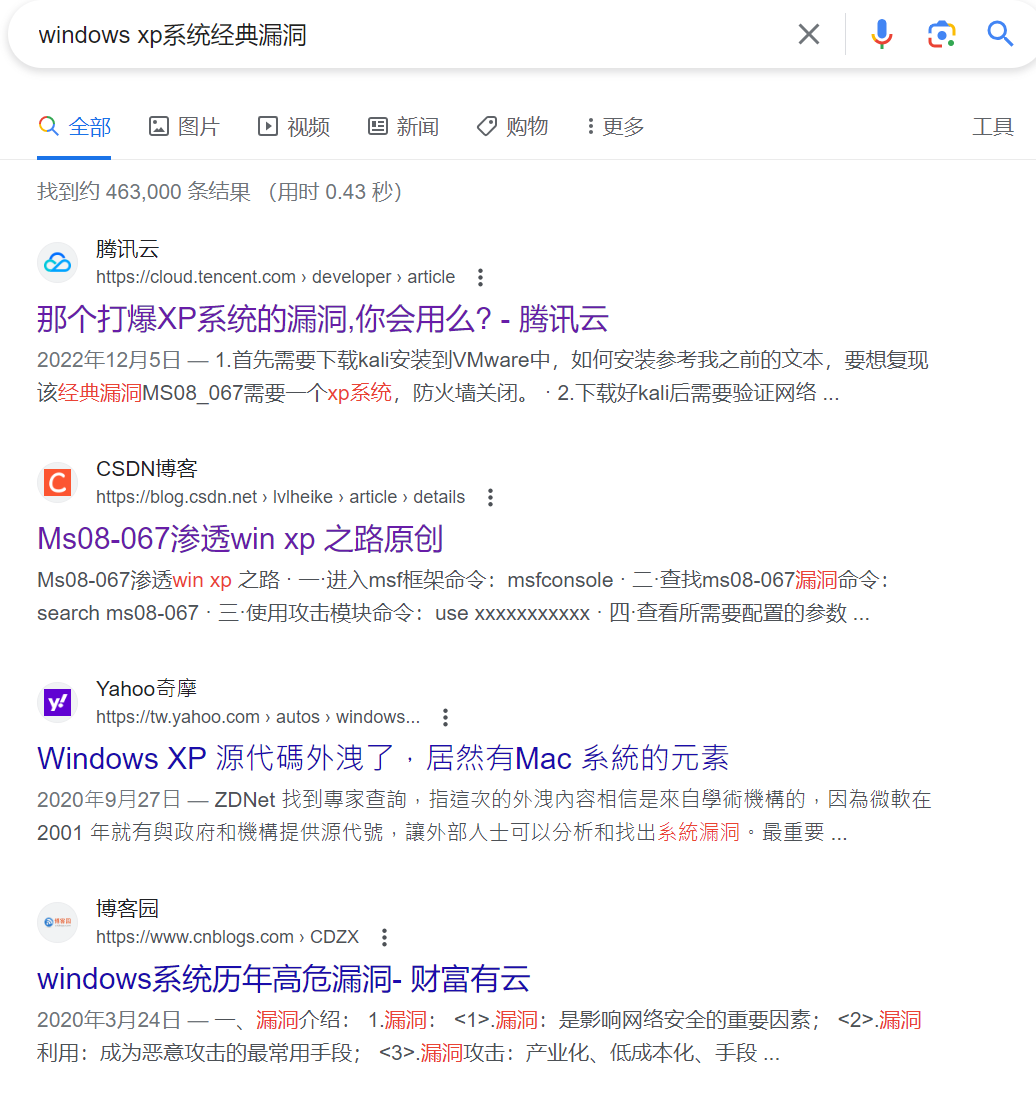
Task: Switch to the 视频 tab
Action: (294, 127)
